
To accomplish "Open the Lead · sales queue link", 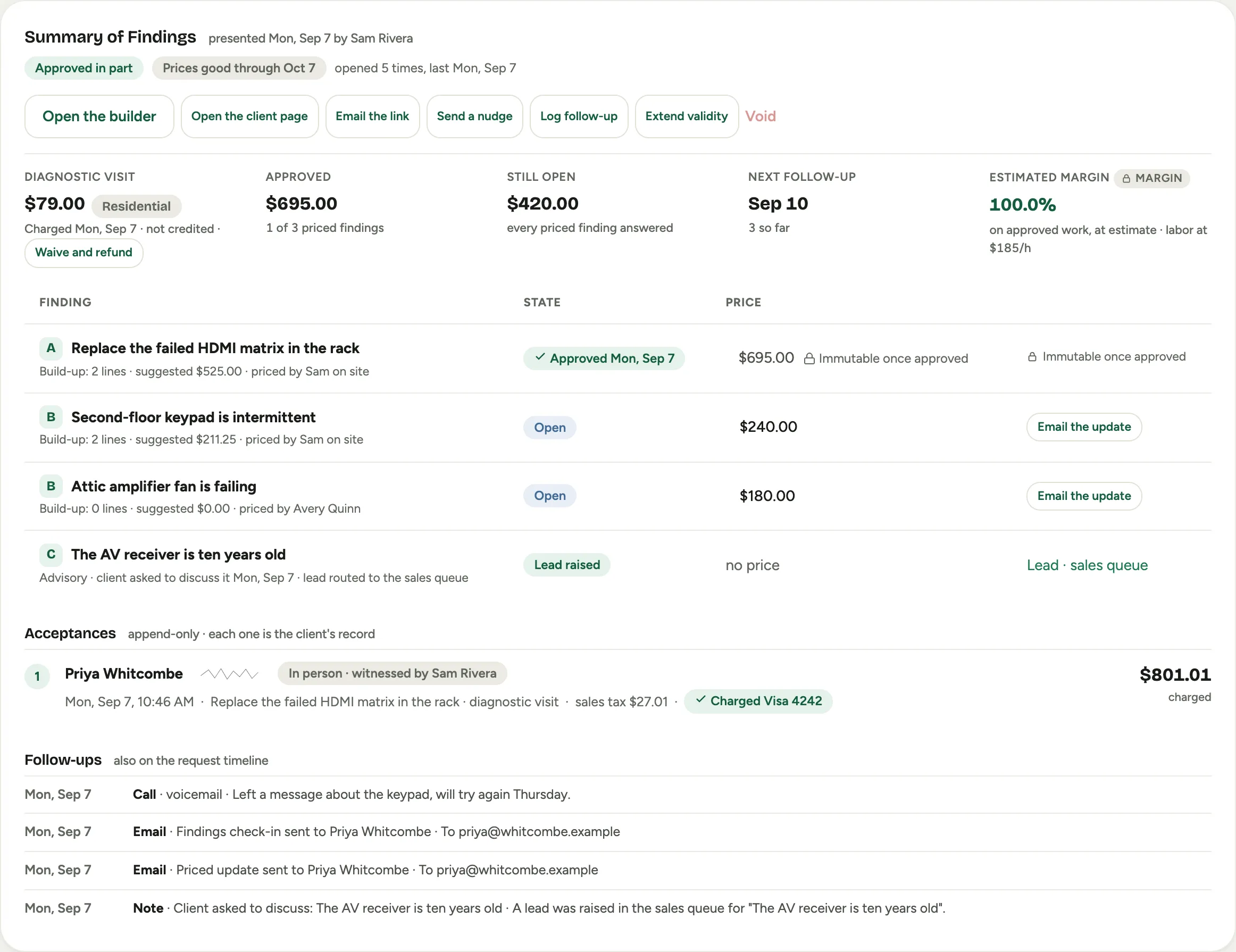I will [1087, 565].
